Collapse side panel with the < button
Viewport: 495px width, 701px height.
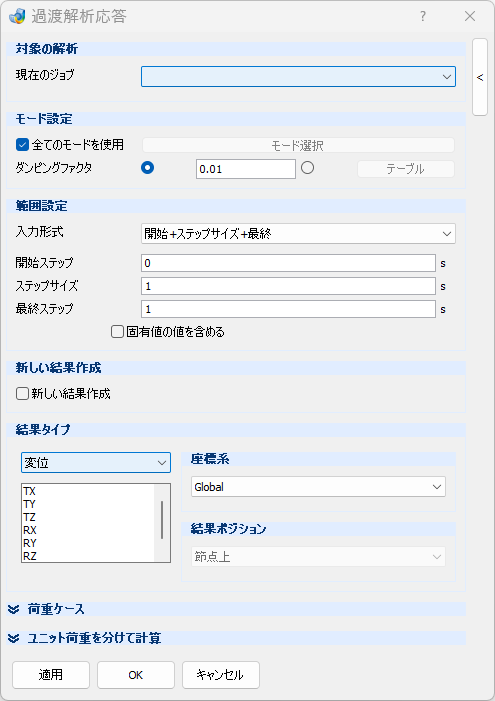click(x=480, y=77)
